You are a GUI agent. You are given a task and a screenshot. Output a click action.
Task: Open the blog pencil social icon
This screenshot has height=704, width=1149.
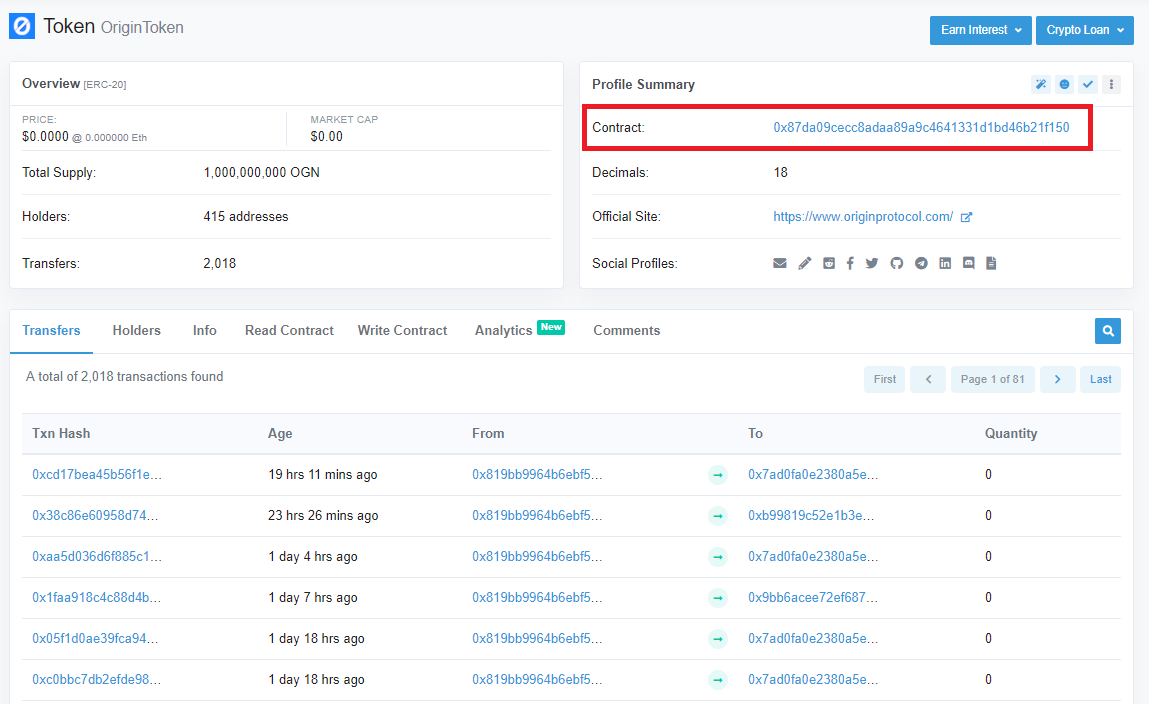coord(805,263)
